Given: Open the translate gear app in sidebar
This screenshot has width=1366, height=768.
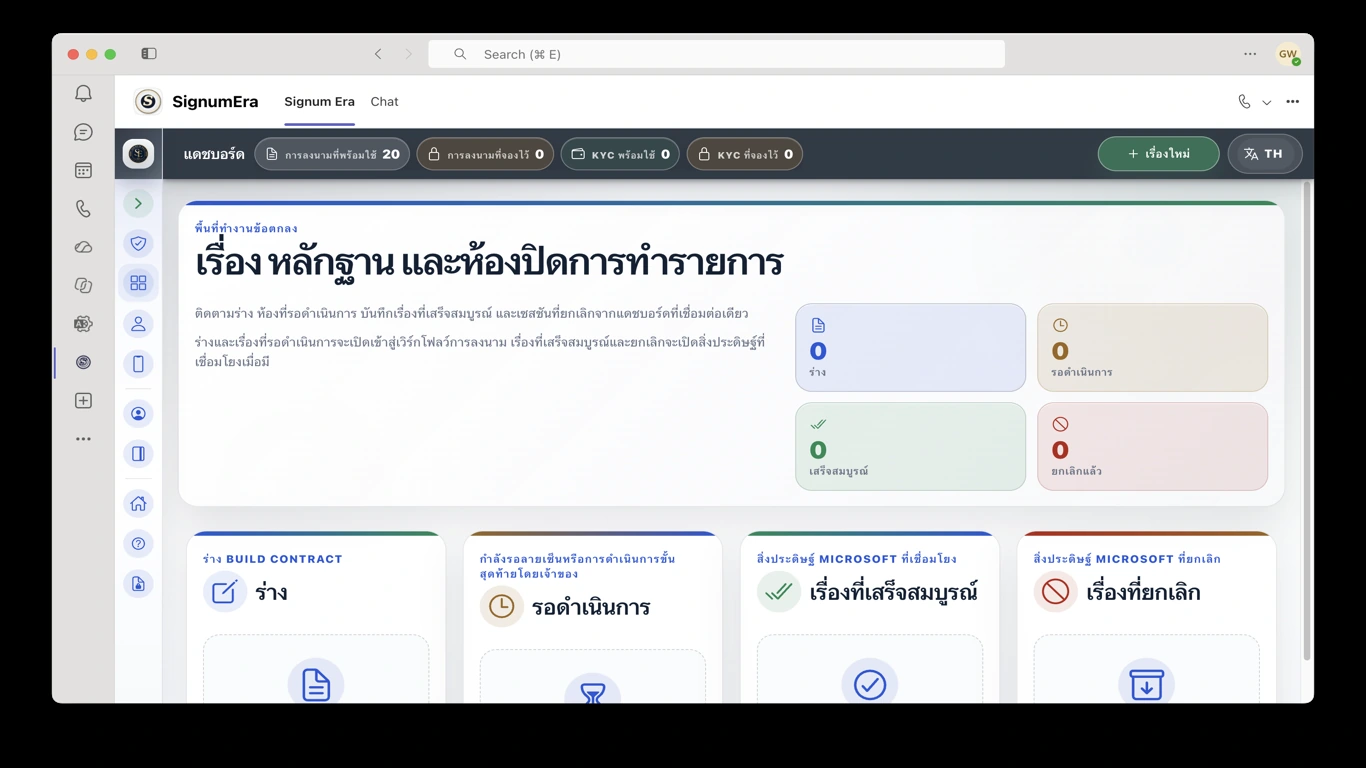Looking at the screenshot, I should tap(83, 324).
